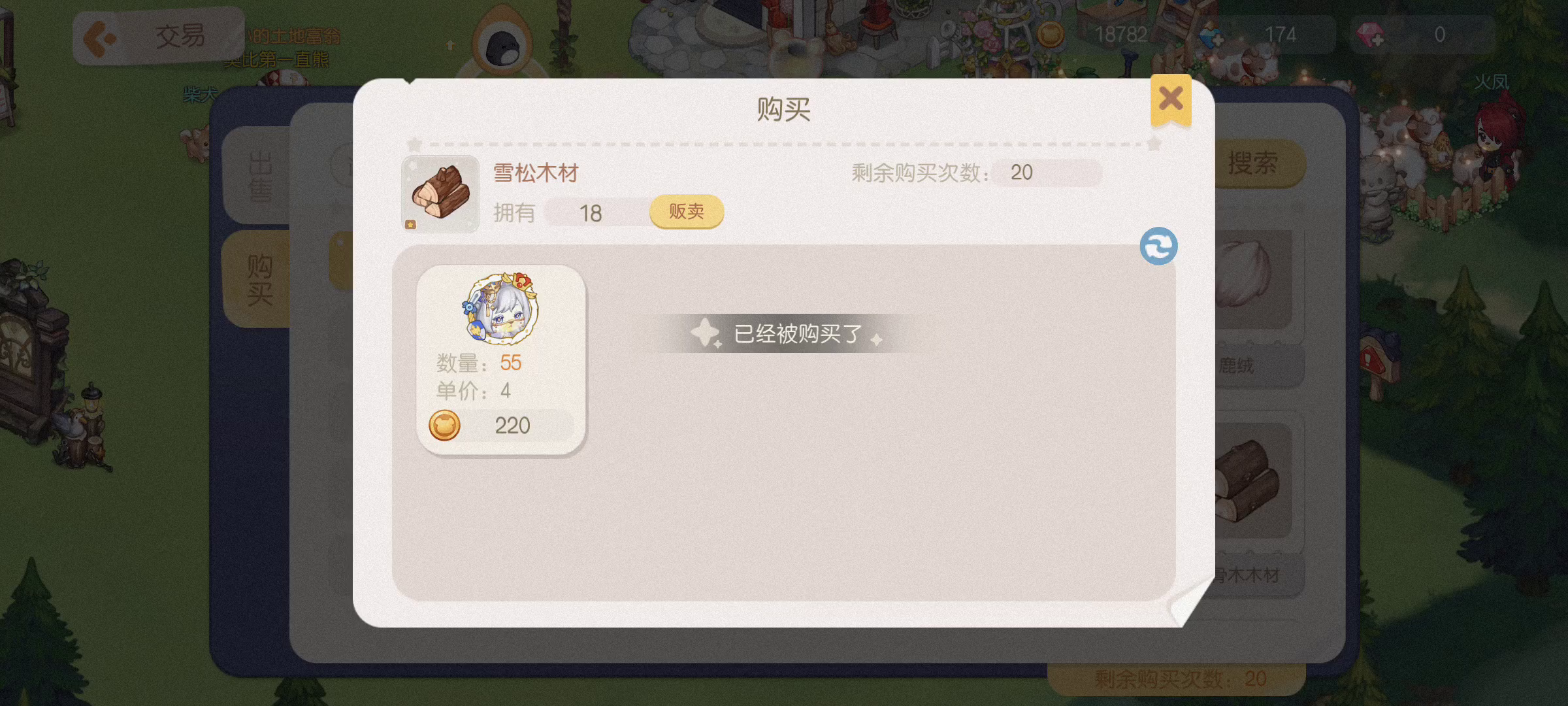Switch to the 出售 tab
The image size is (1568, 706).
click(x=259, y=175)
